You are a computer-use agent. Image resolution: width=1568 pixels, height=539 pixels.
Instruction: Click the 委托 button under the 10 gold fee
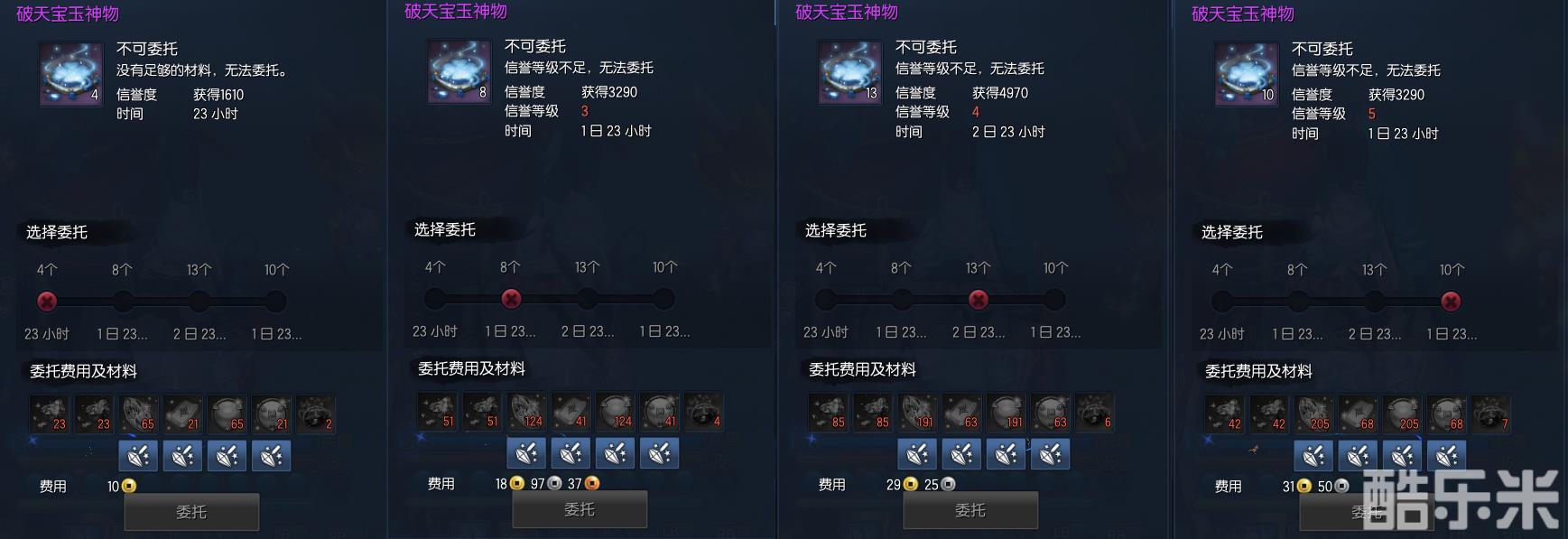191,512
